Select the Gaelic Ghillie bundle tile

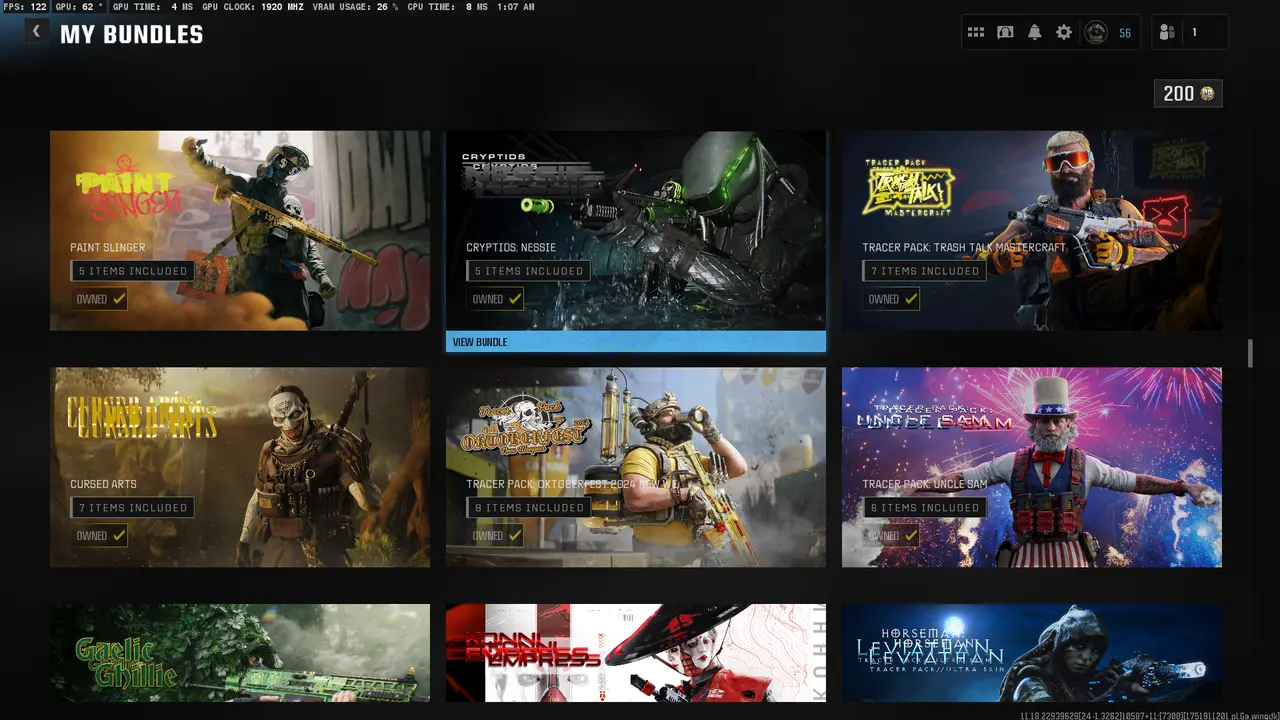click(x=240, y=652)
